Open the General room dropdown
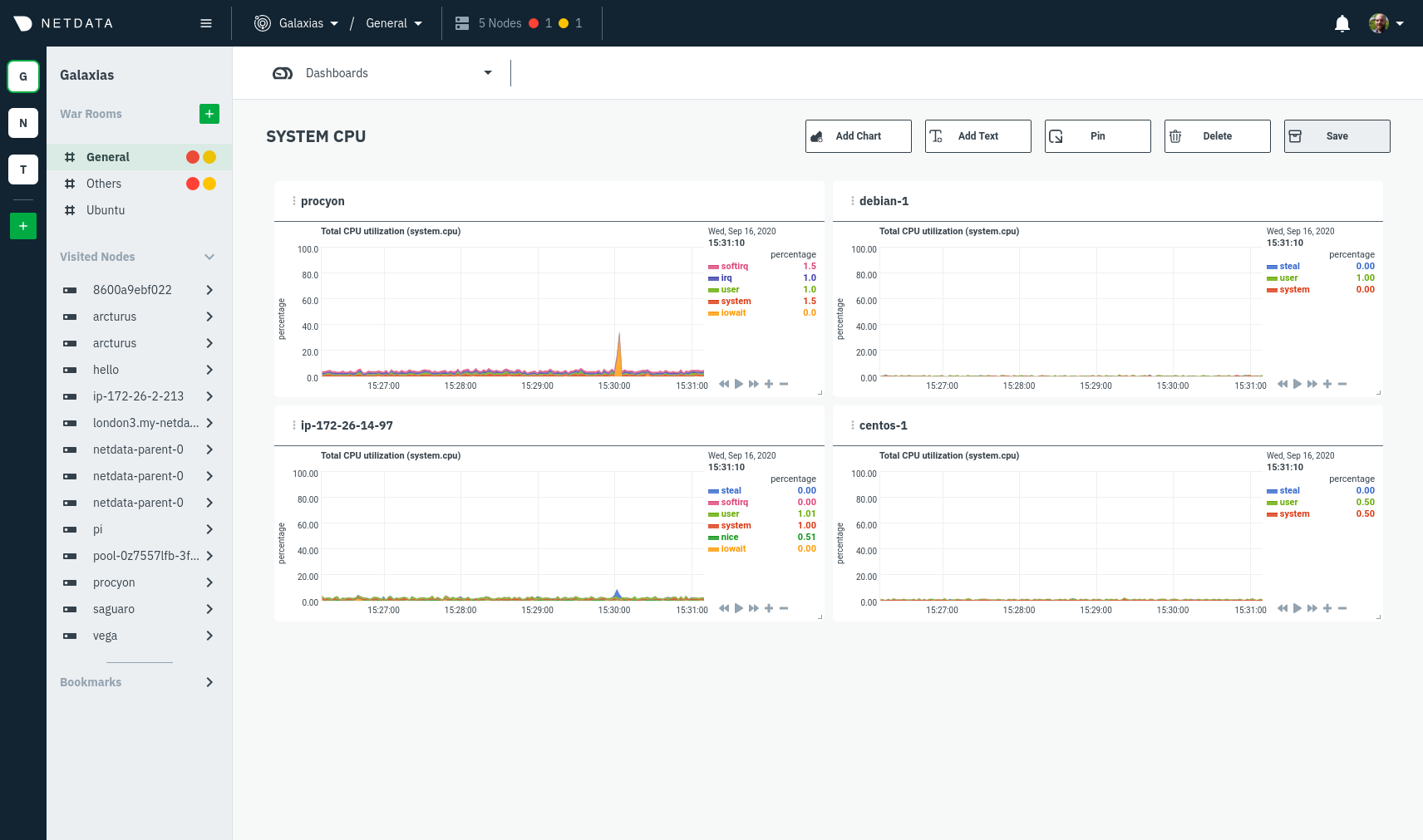 [394, 23]
